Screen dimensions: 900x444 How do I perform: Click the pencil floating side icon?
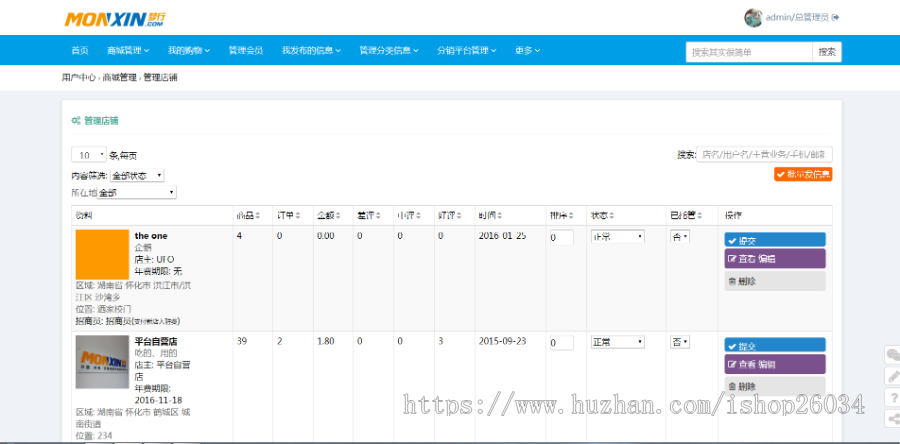(x=893, y=376)
